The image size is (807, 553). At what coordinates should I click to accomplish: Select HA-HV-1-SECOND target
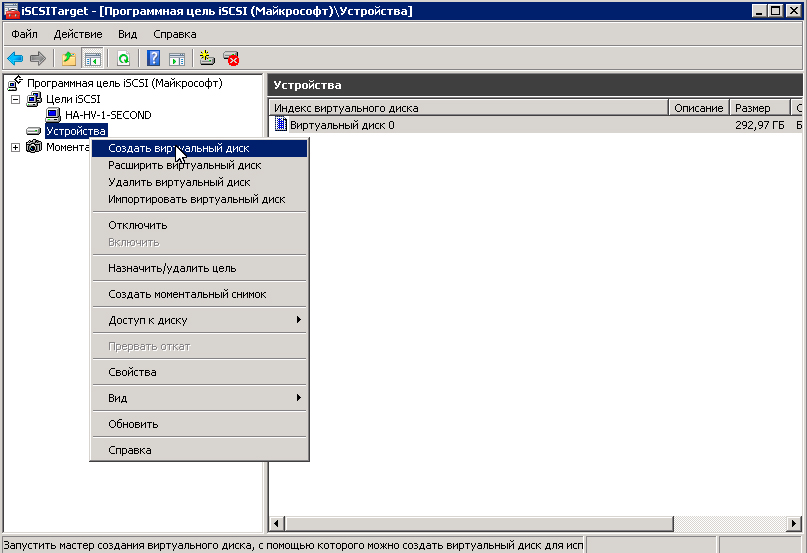pos(108,115)
